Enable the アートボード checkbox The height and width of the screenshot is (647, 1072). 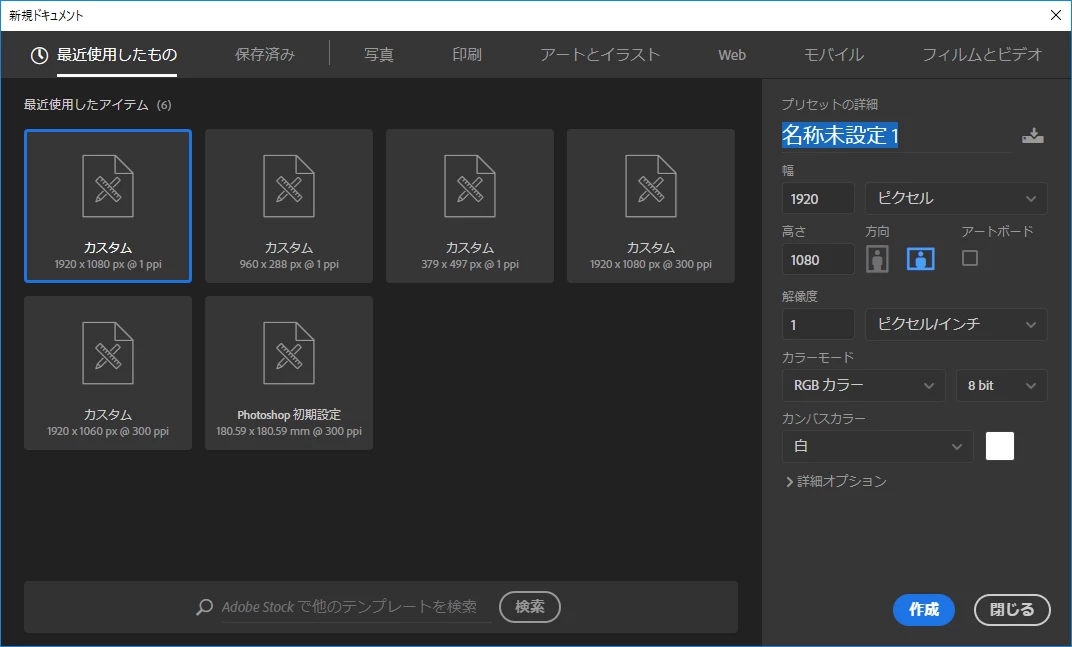[969, 258]
